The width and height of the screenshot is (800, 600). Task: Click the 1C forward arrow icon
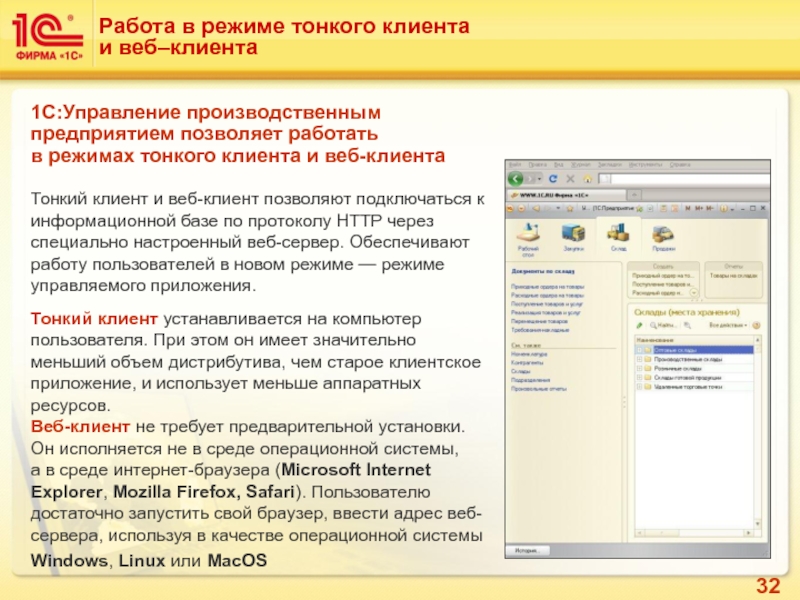click(x=548, y=208)
